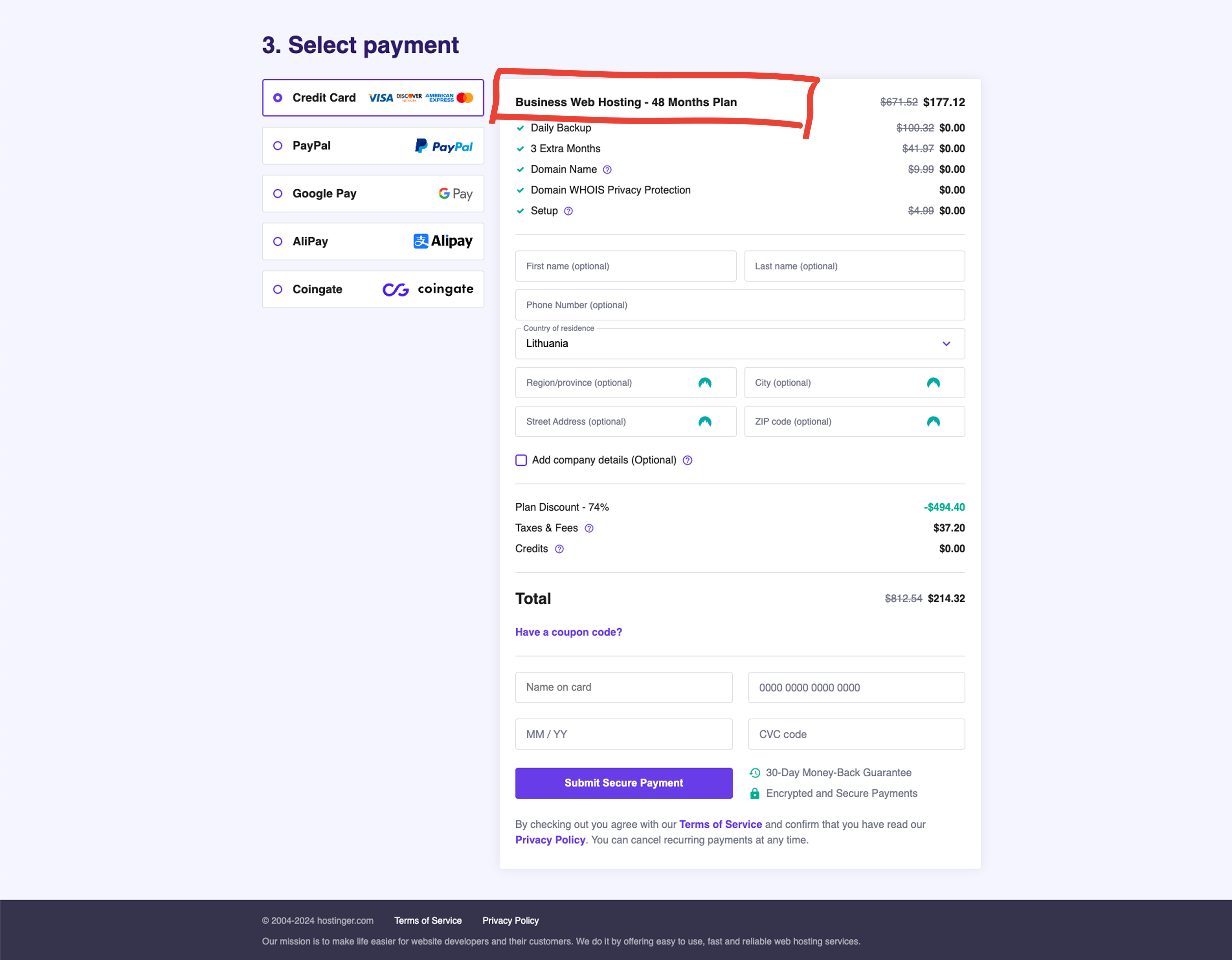Click the autofill icon in Region/province field
Screen dimensions: 1232x960
coord(705,383)
